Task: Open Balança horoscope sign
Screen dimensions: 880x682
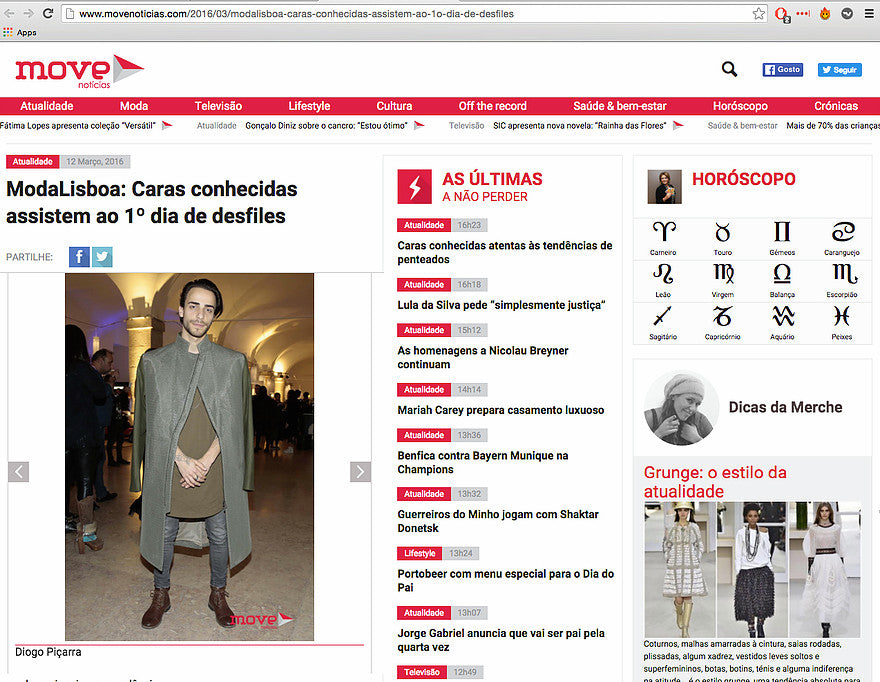Action: tap(782, 280)
